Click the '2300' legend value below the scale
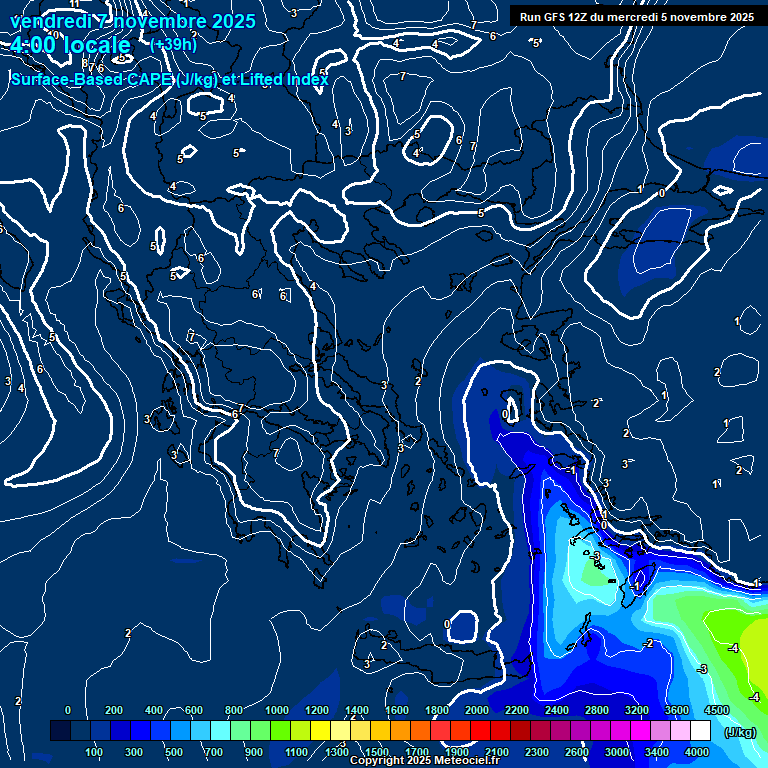 coord(537,752)
